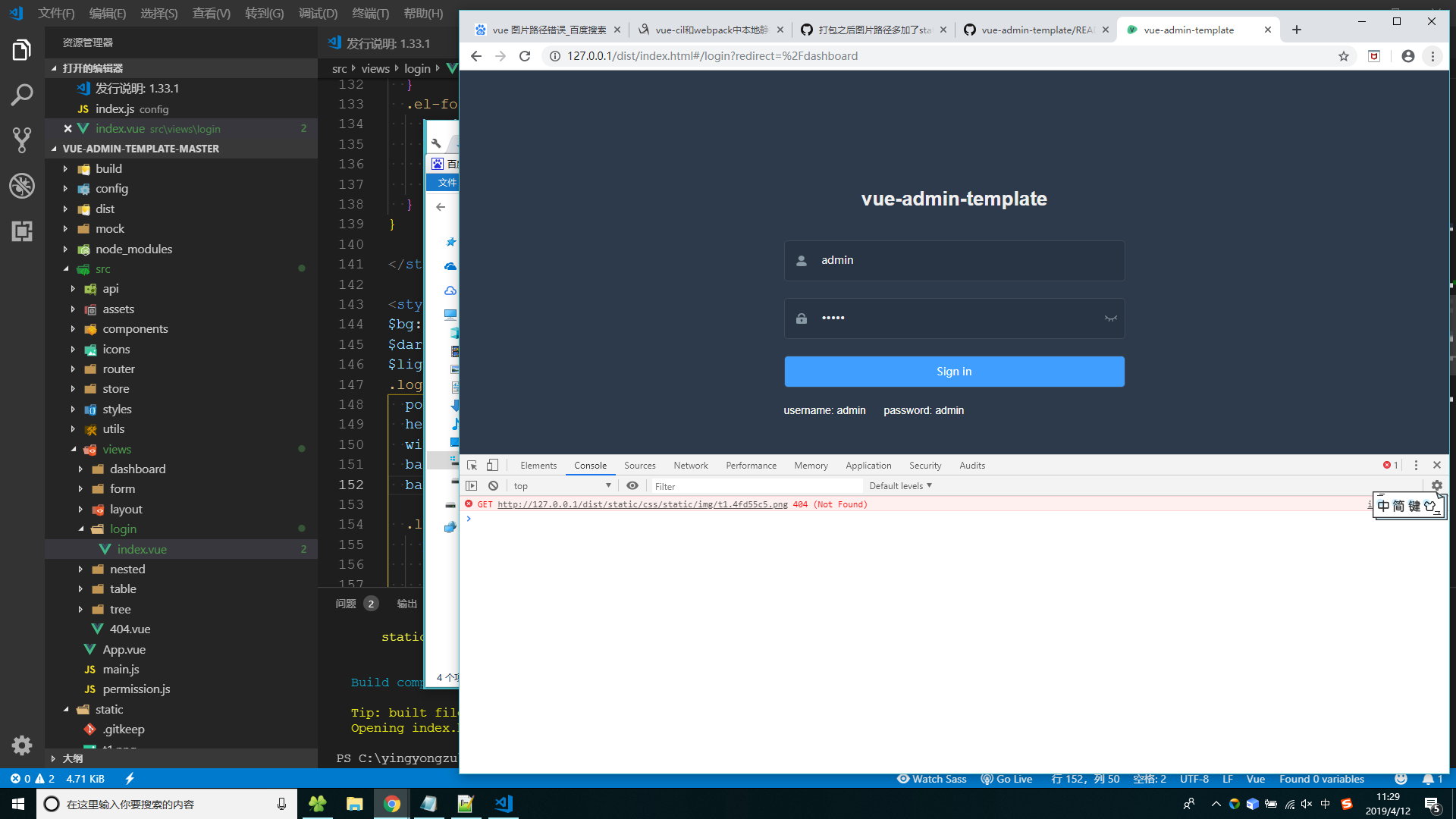Open Source Control view in activity bar
The image size is (1456, 819).
click(22, 140)
